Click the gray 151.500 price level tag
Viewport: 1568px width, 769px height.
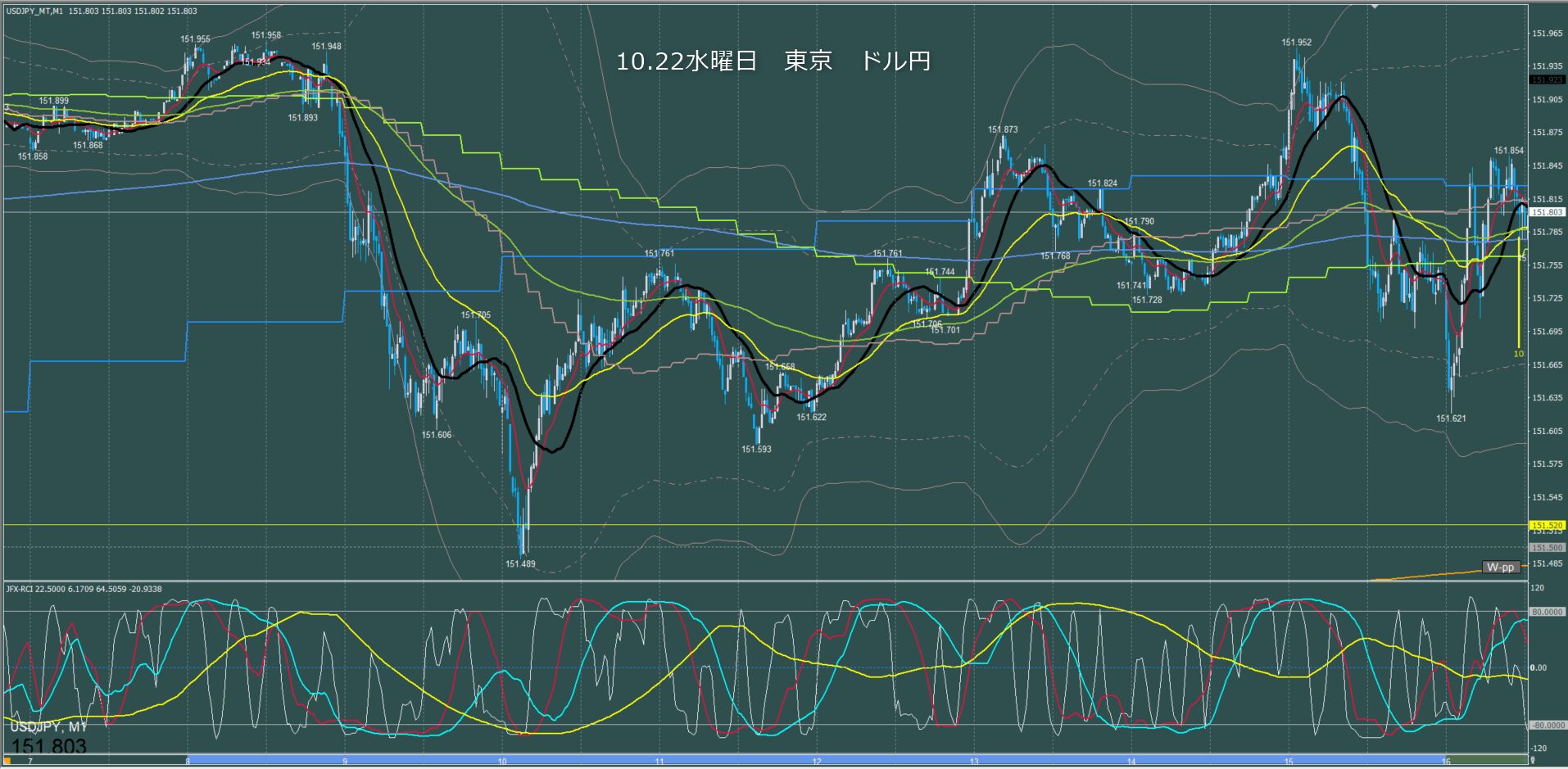[x=1547, y=547]
